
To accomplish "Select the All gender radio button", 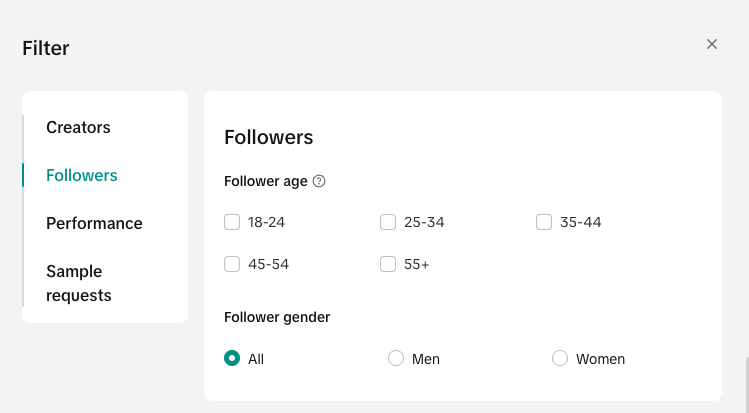I will 232,358.
